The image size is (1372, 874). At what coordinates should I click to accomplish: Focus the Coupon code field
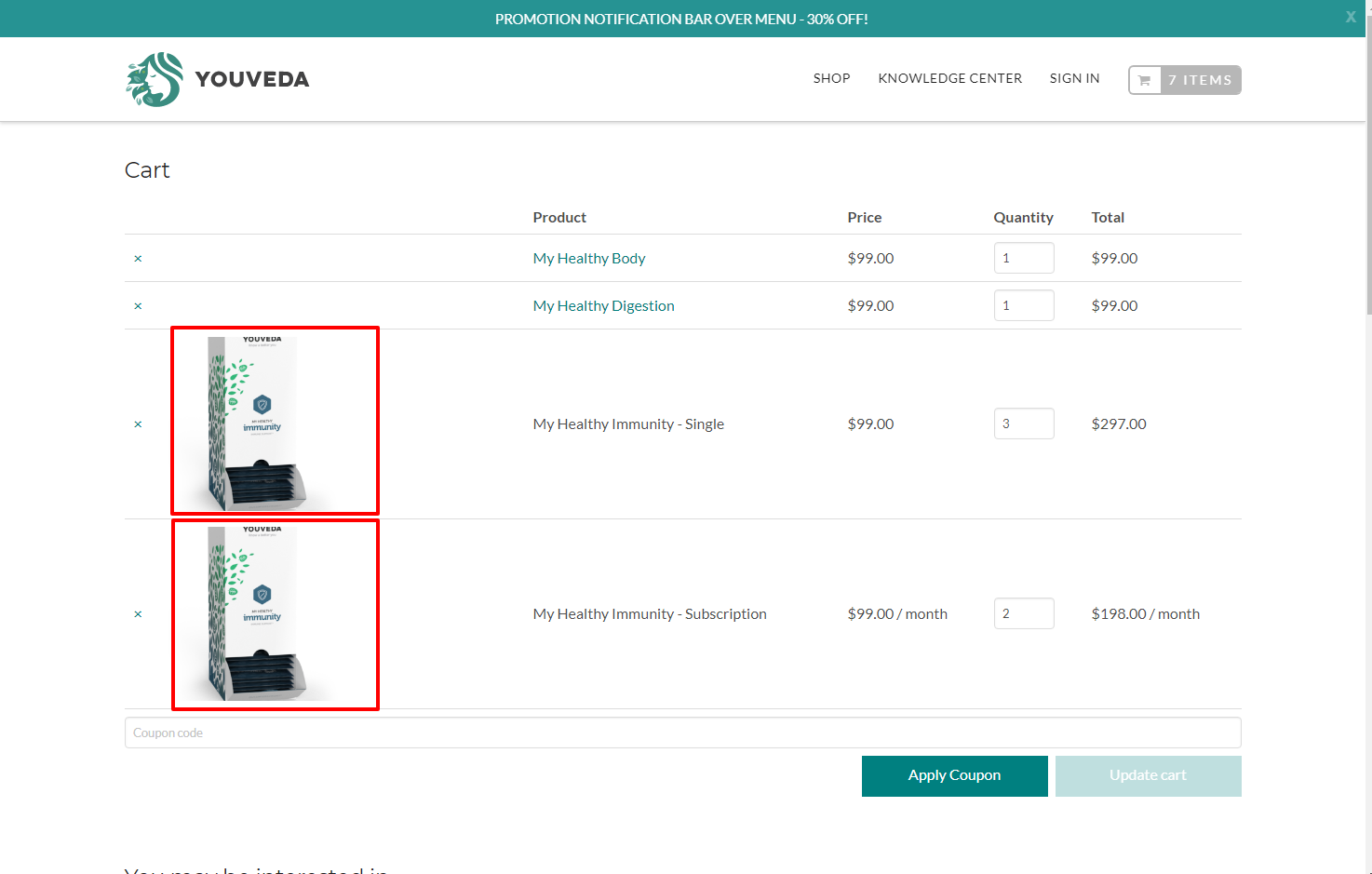(x=682, y=733)
